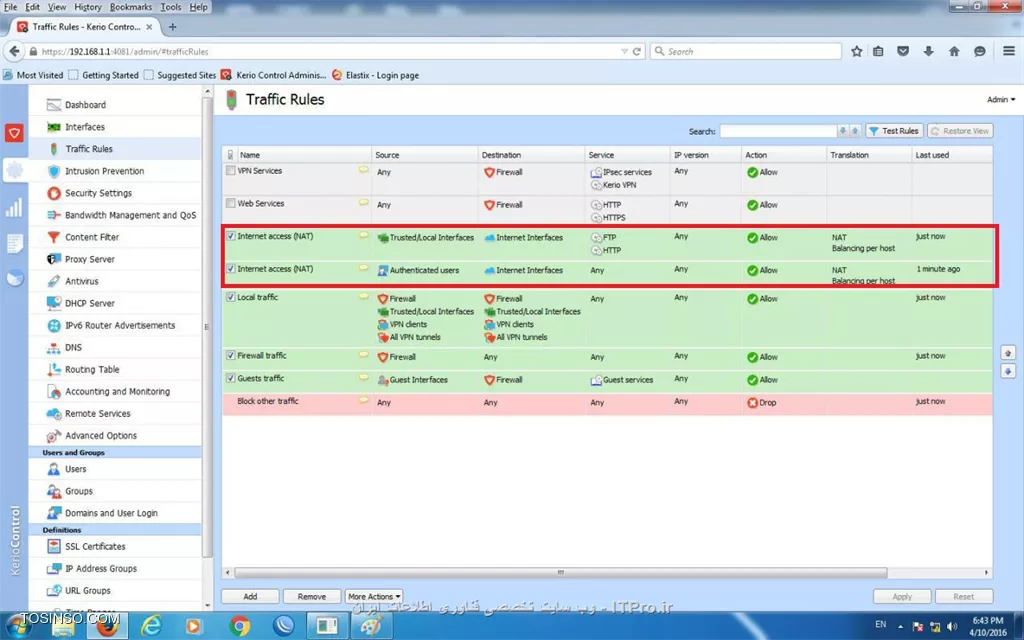
Task: Open the Content Filter funnel icon
Action: [54, 237]
